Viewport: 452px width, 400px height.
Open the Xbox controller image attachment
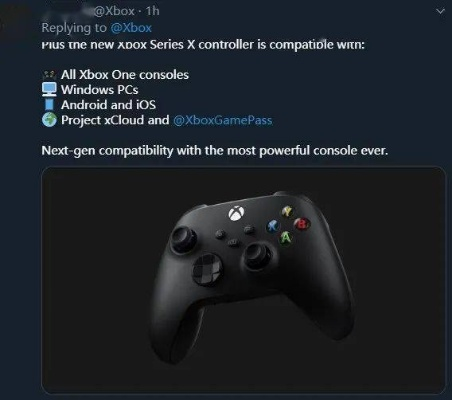244,280
